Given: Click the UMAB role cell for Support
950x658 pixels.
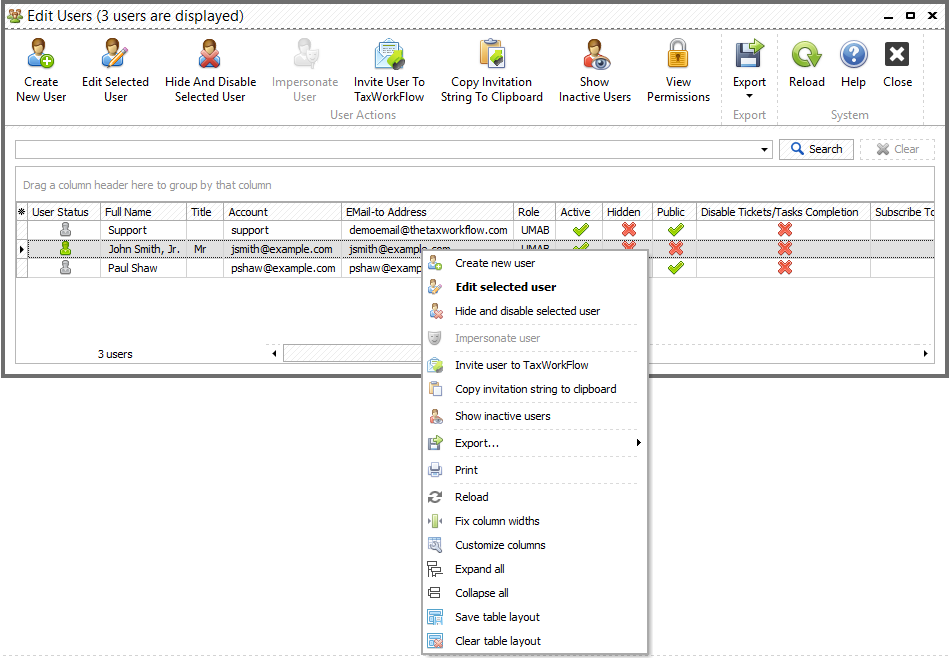Looking at the screenshot, I should (535, 230).
